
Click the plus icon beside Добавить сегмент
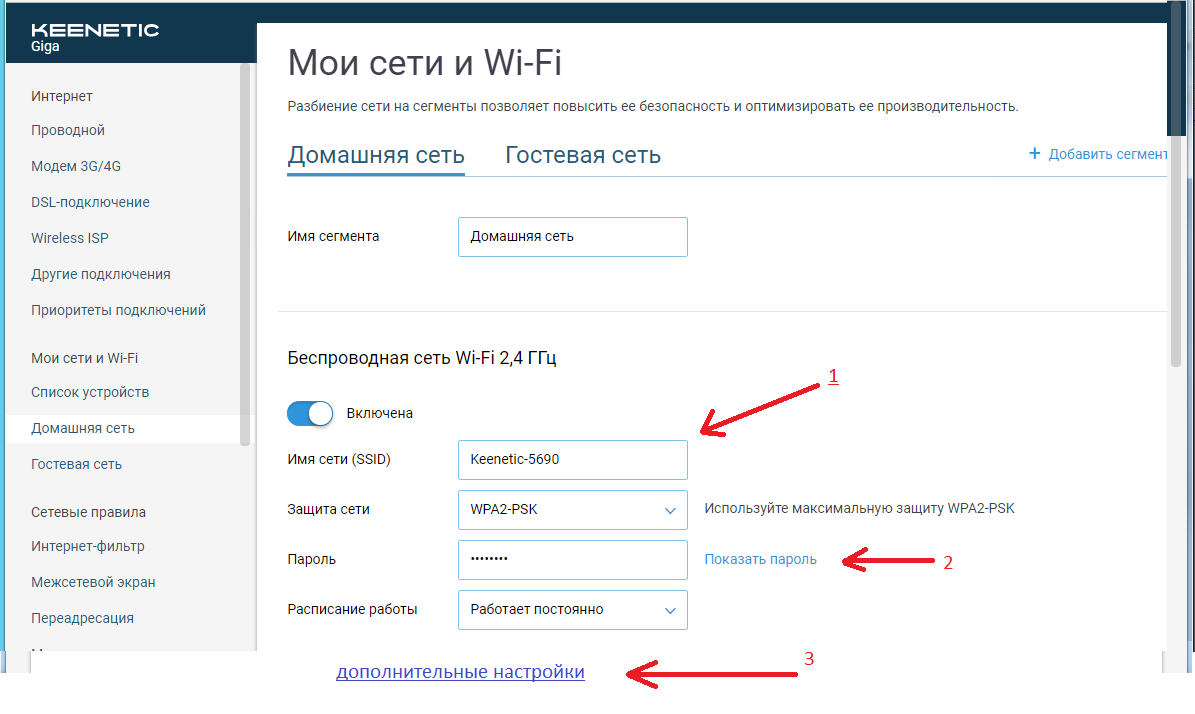click(1034, 153)
